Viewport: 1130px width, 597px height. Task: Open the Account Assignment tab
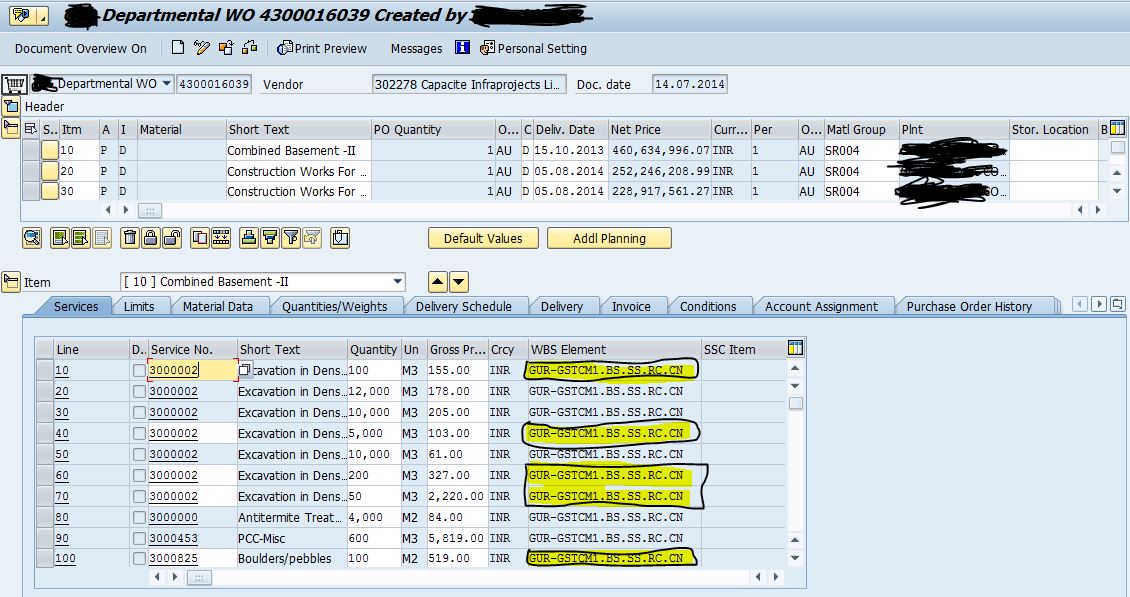coord(823,306)
